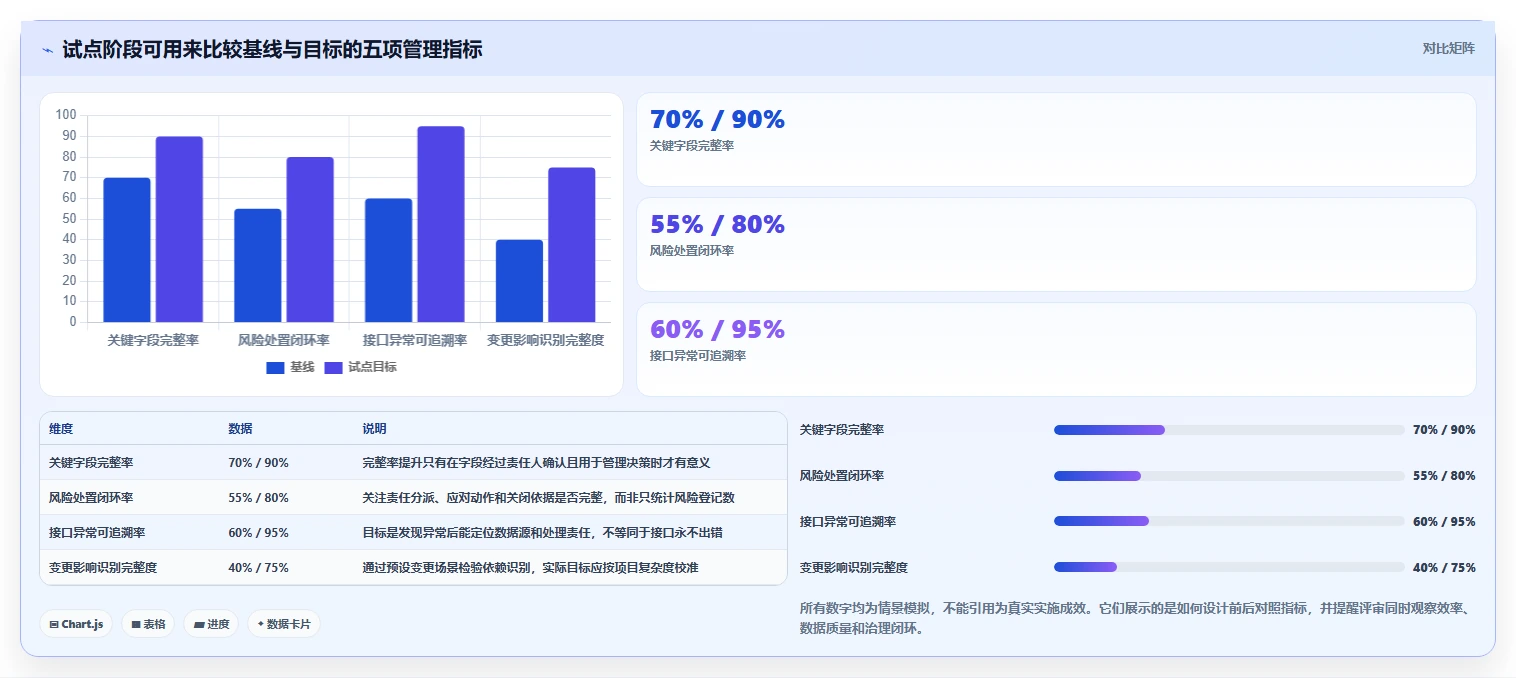
Task: Click the 风险处置闭环率 caption in the stat card
Action: coord(692,251)
